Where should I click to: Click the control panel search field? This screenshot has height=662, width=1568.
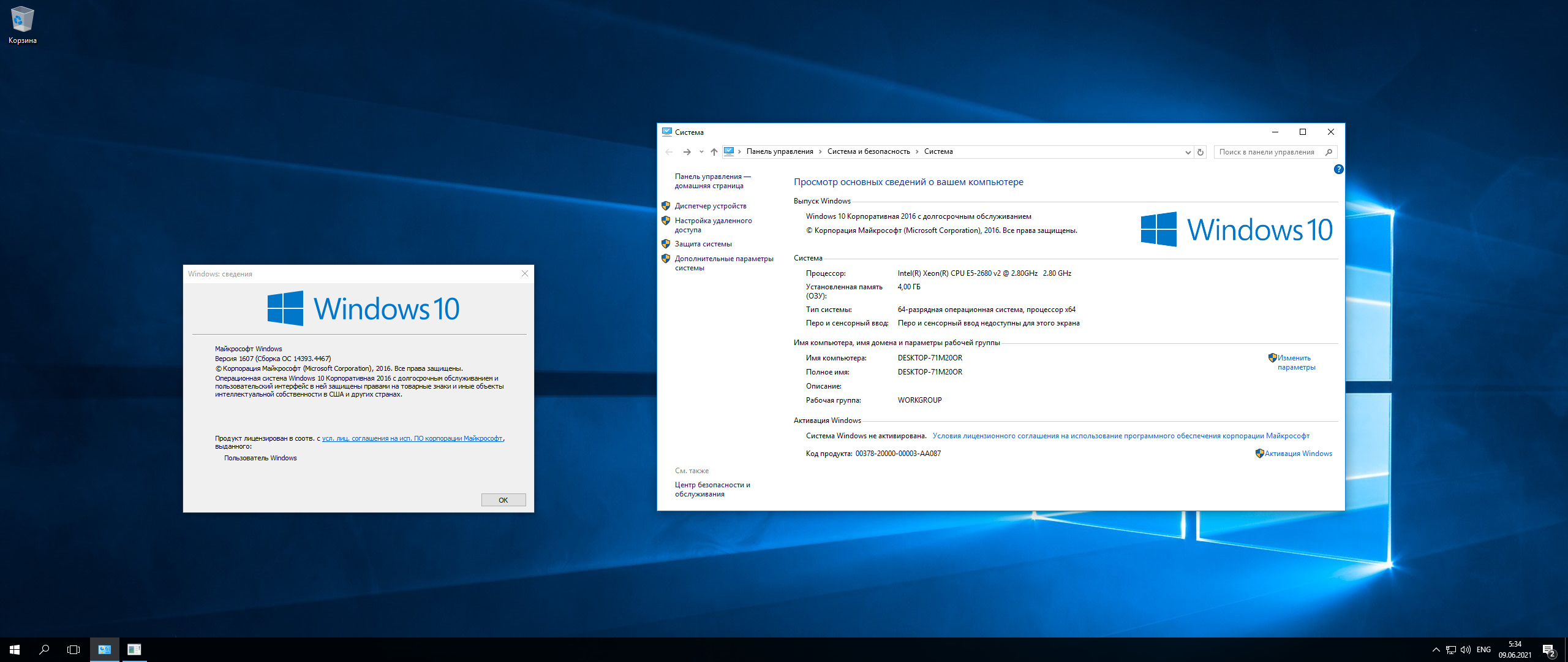(1266, 152)
